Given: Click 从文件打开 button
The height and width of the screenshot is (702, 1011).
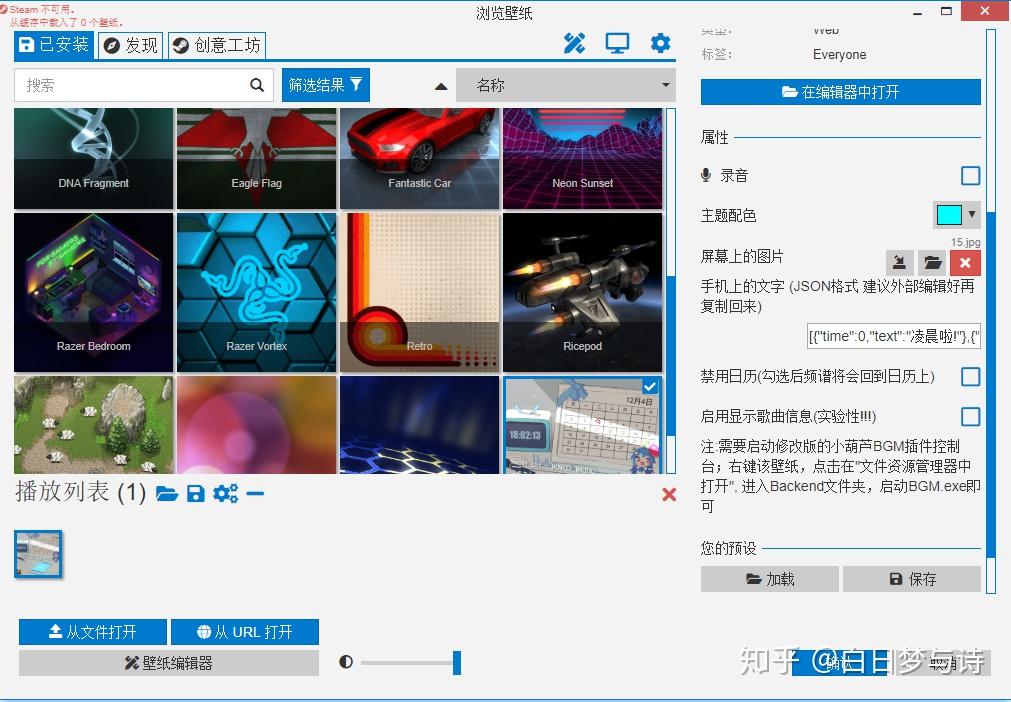Looking at the screenshot, I should coord(93,632).
